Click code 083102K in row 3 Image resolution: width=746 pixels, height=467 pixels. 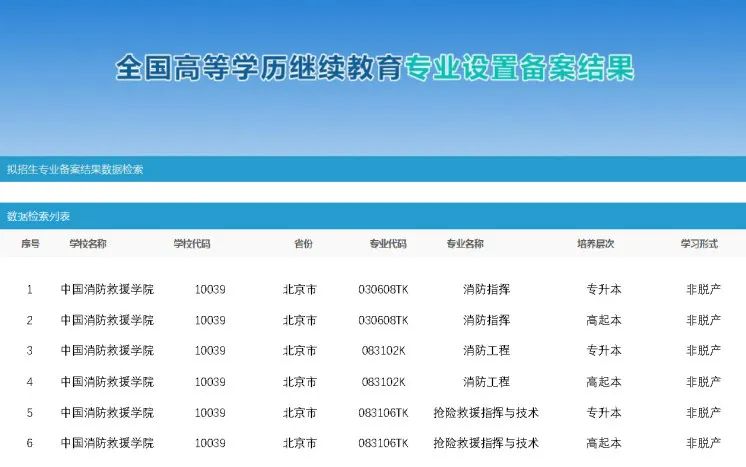coord(383,351)
